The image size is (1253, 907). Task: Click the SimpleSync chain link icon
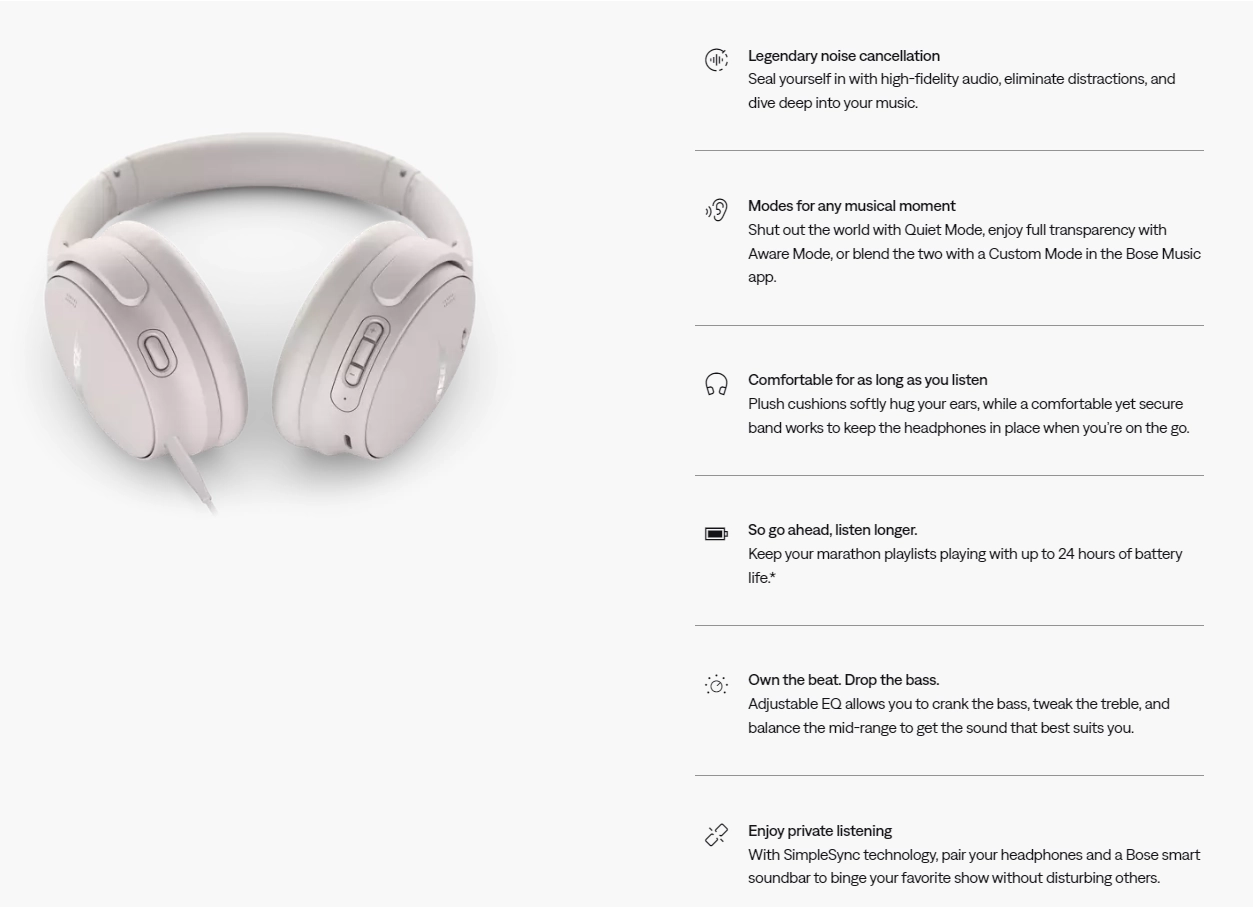[x=716, y=835]
